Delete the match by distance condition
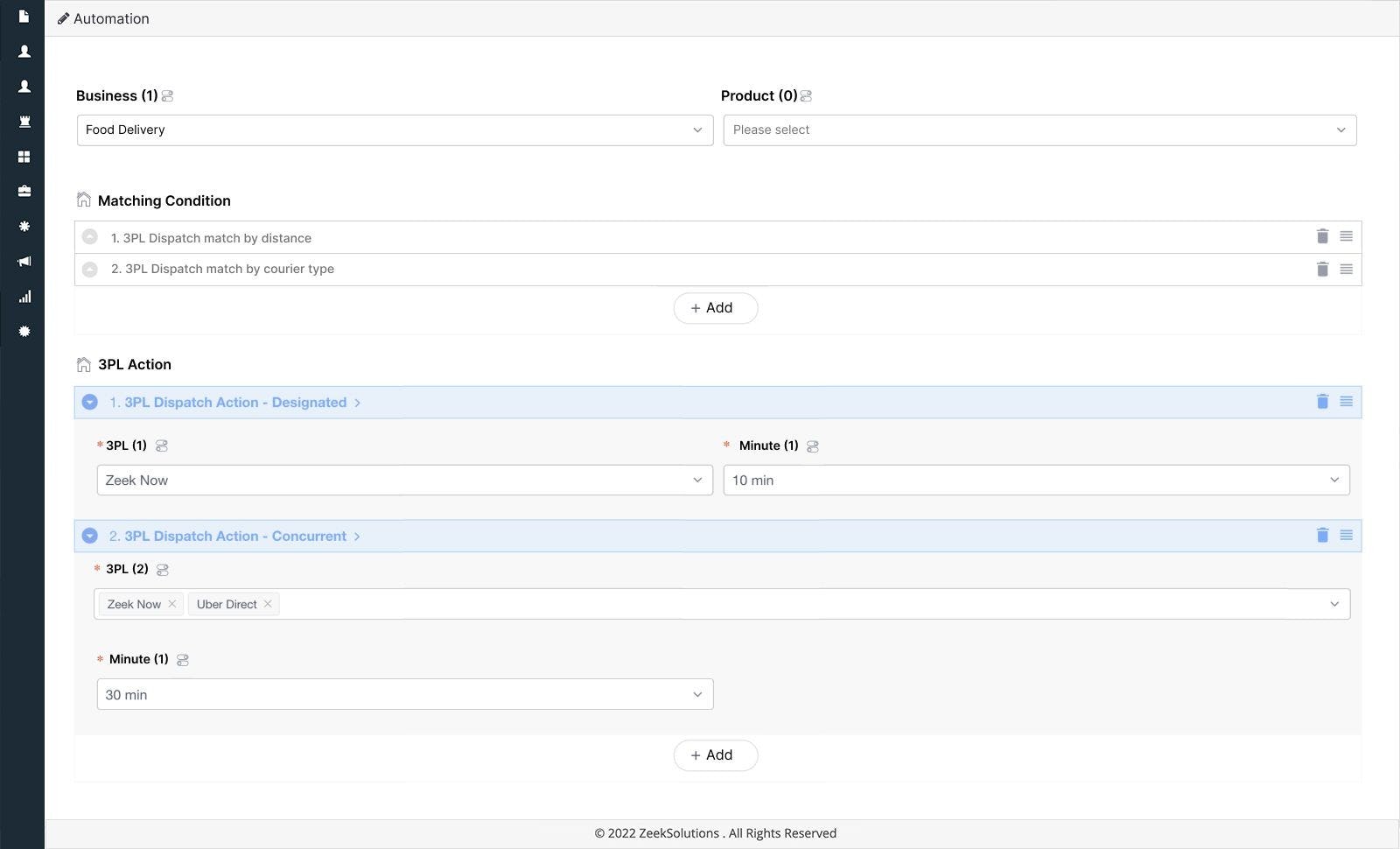 pos(1322,236)
